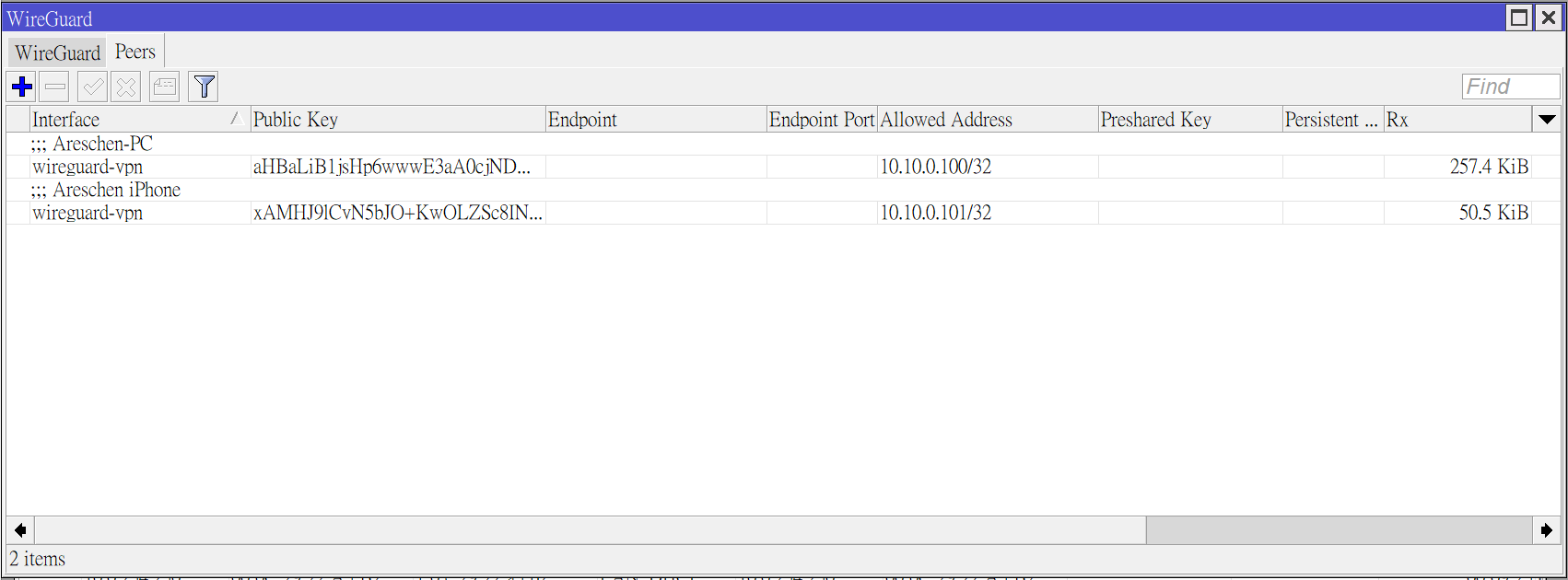Click the Allowed Address column header
This screenshot has width=1568, height=580.
click(x=986, y=120)
